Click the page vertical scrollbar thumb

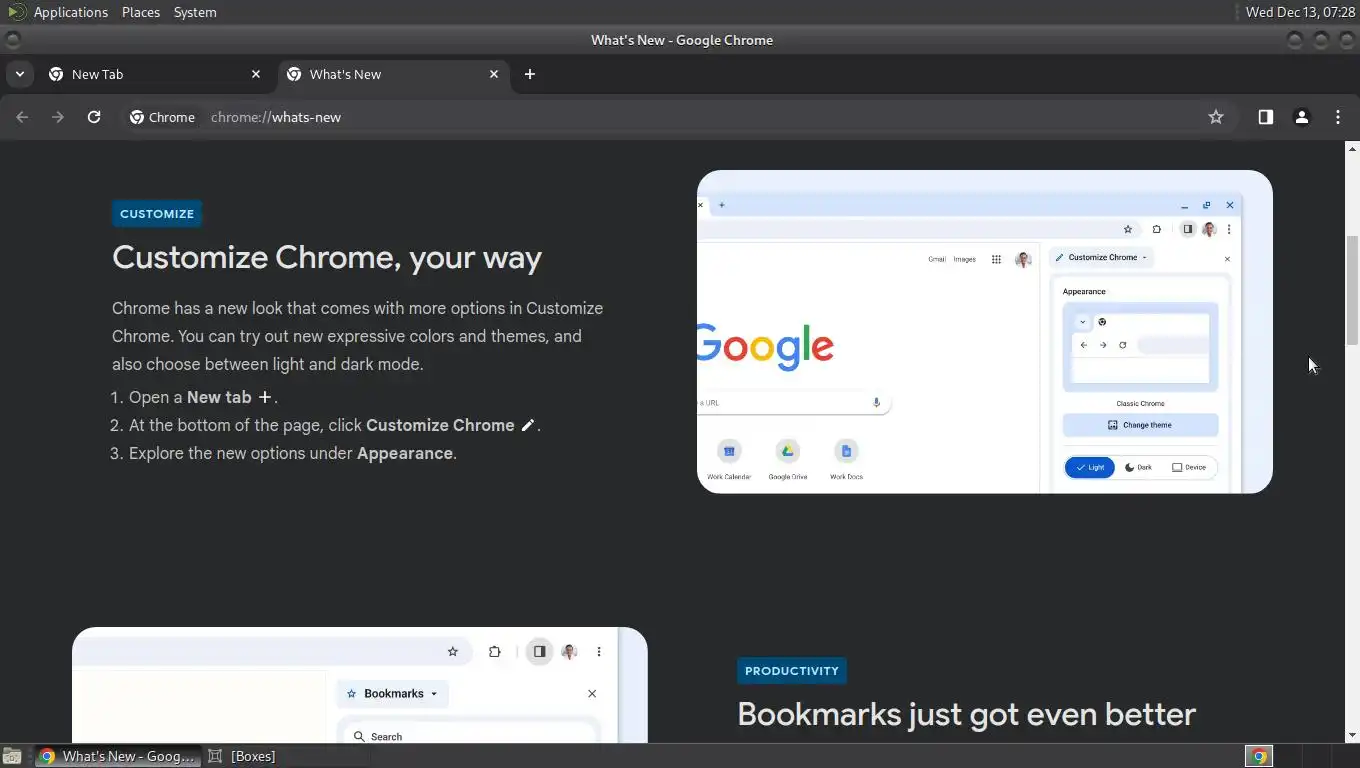pos(1352,290)
